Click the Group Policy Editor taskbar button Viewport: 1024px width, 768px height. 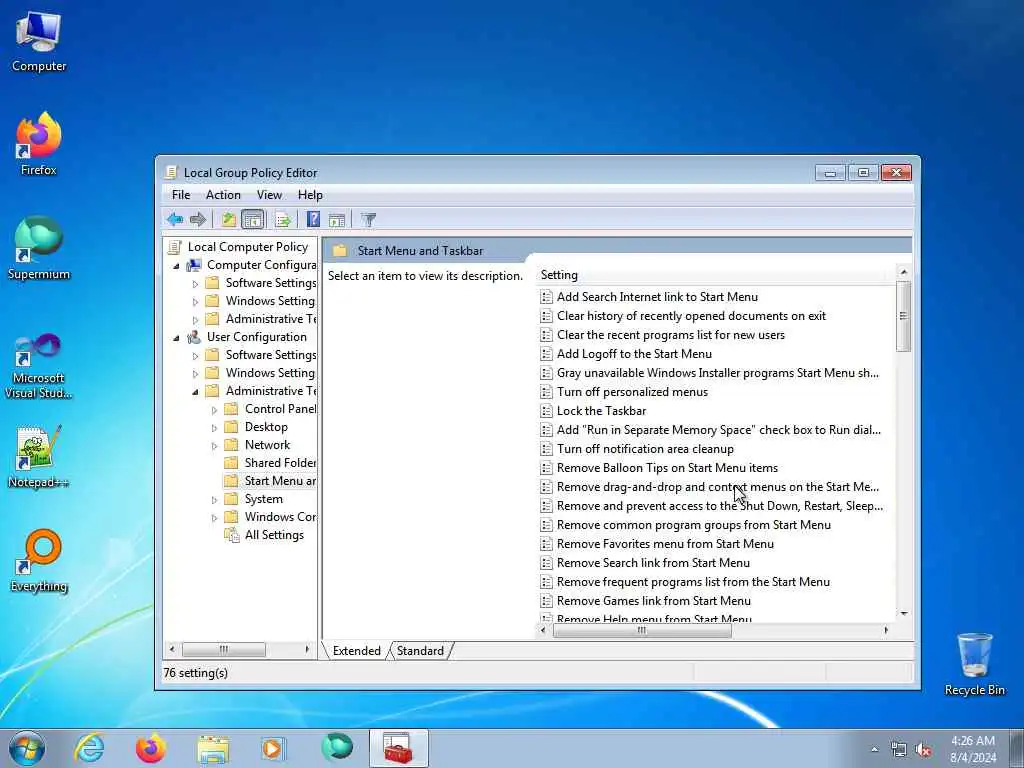(x=398, y=748)
